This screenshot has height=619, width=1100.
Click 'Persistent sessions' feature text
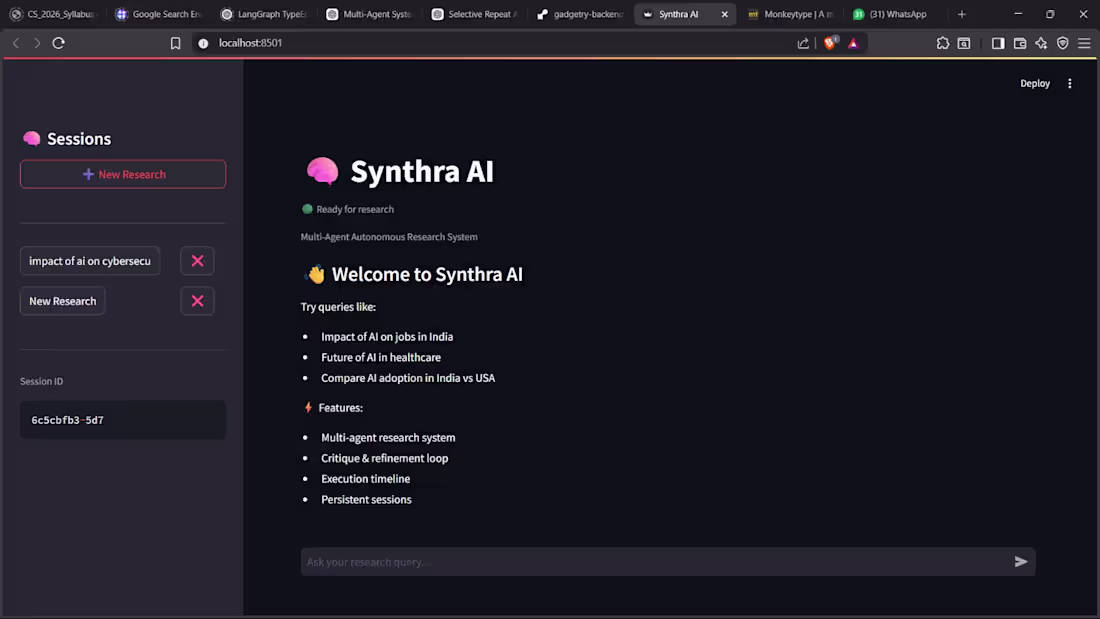tap(366, 500)
